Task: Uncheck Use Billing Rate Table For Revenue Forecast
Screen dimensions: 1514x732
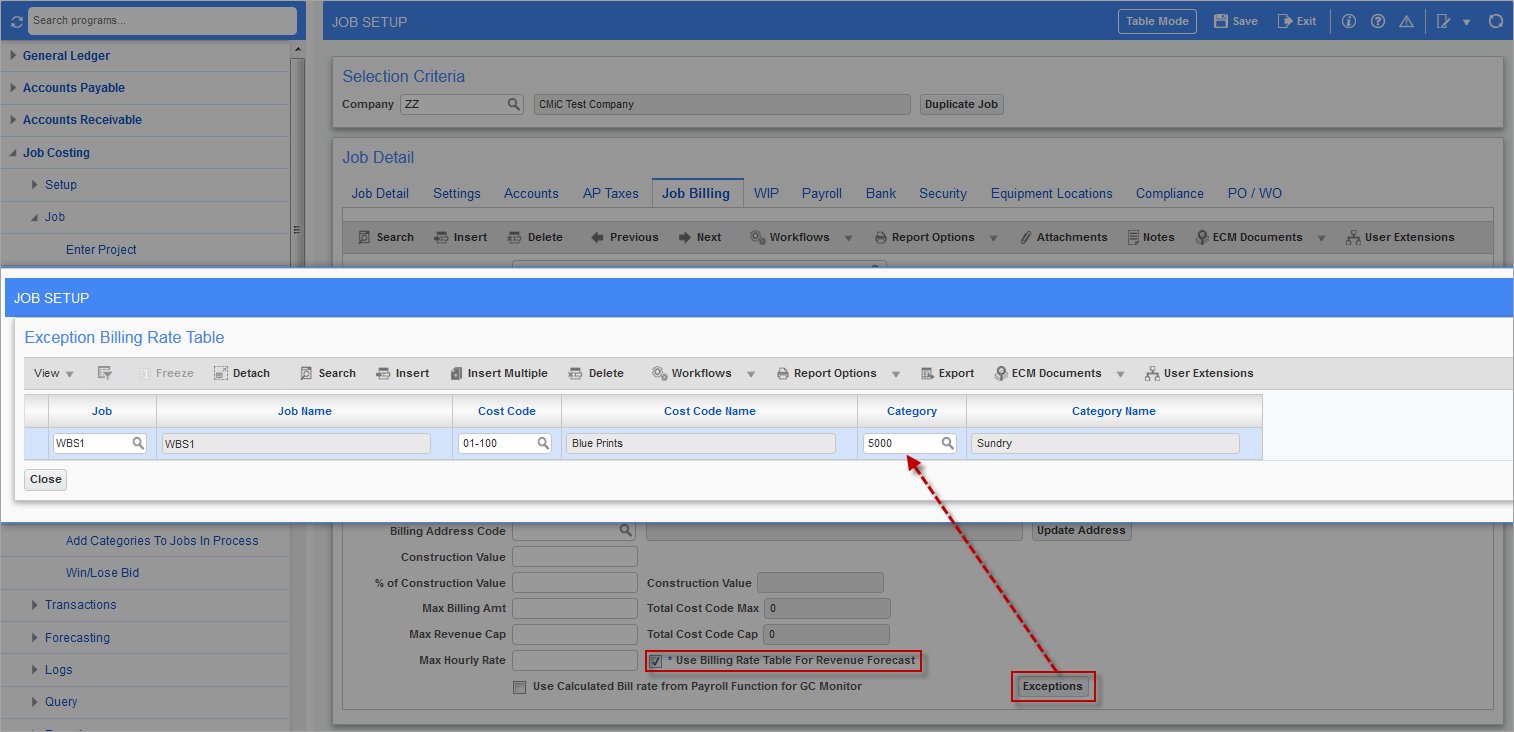Action: point(655,660)
